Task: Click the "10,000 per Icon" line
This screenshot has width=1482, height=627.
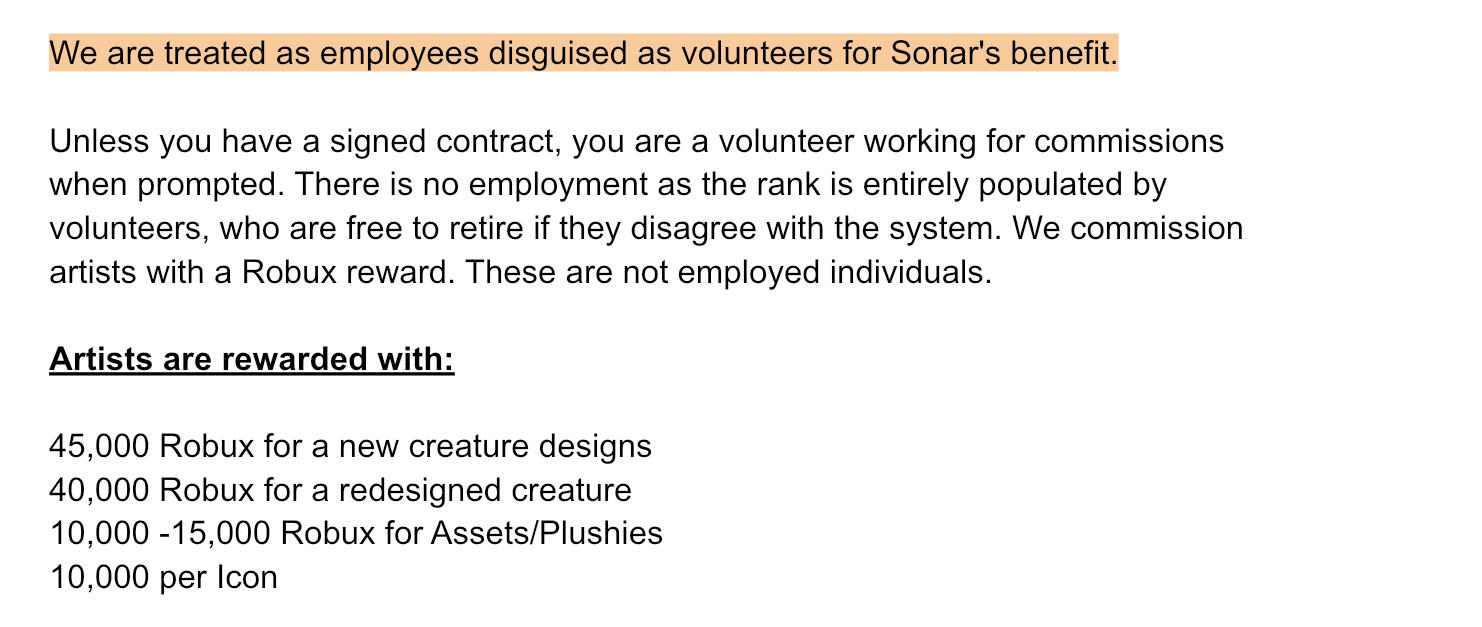Action: 163,577
